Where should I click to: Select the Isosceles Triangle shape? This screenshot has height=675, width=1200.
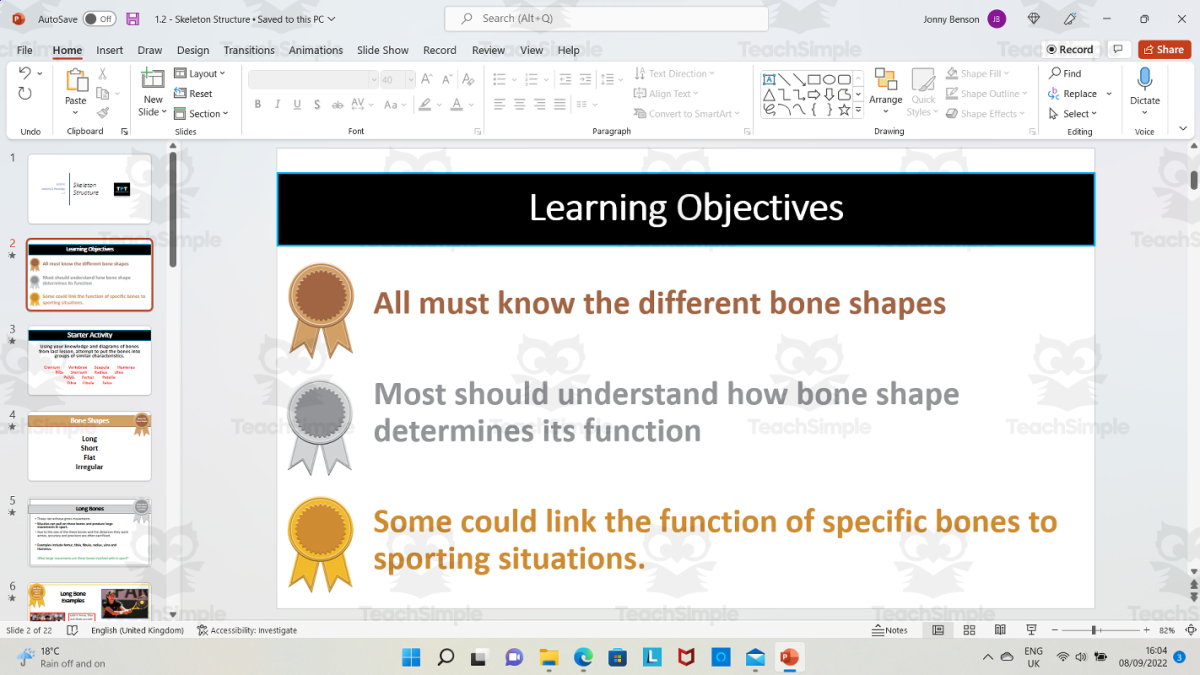point(770,95)
